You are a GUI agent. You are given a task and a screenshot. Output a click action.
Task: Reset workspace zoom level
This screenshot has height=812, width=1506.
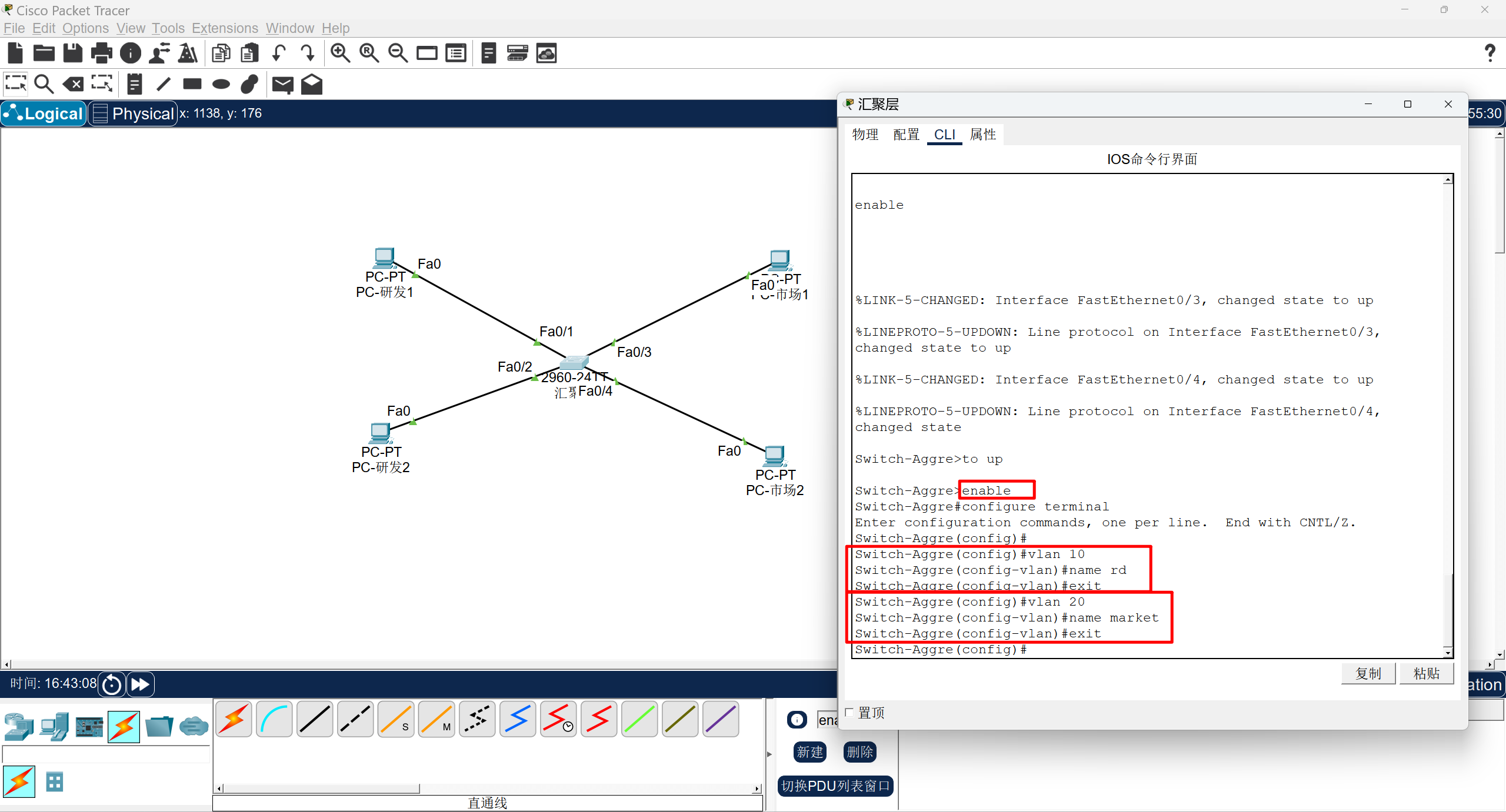369,54
